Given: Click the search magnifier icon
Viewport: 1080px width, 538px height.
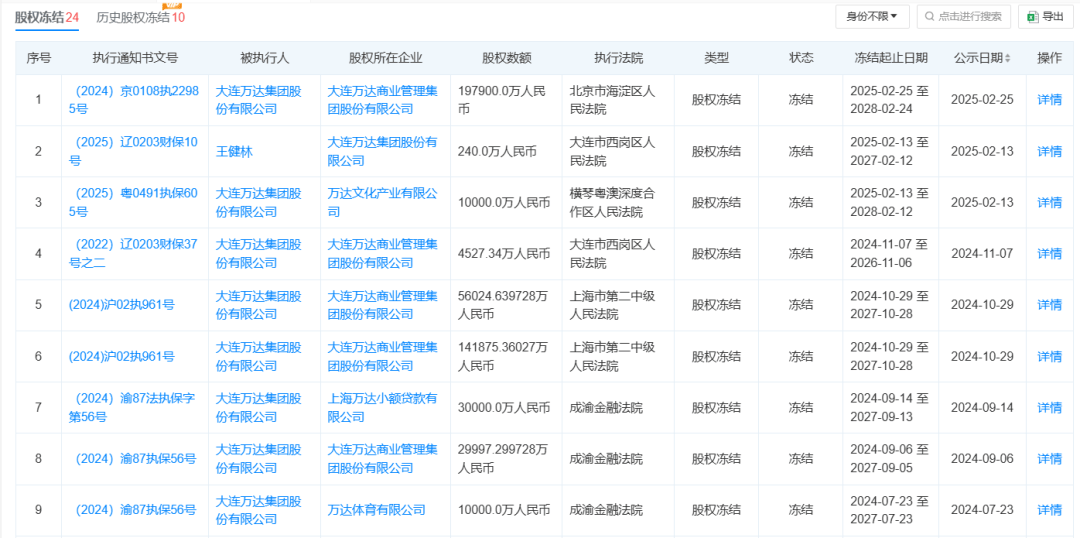Looking at the screenshot, I should click(930, 17).
